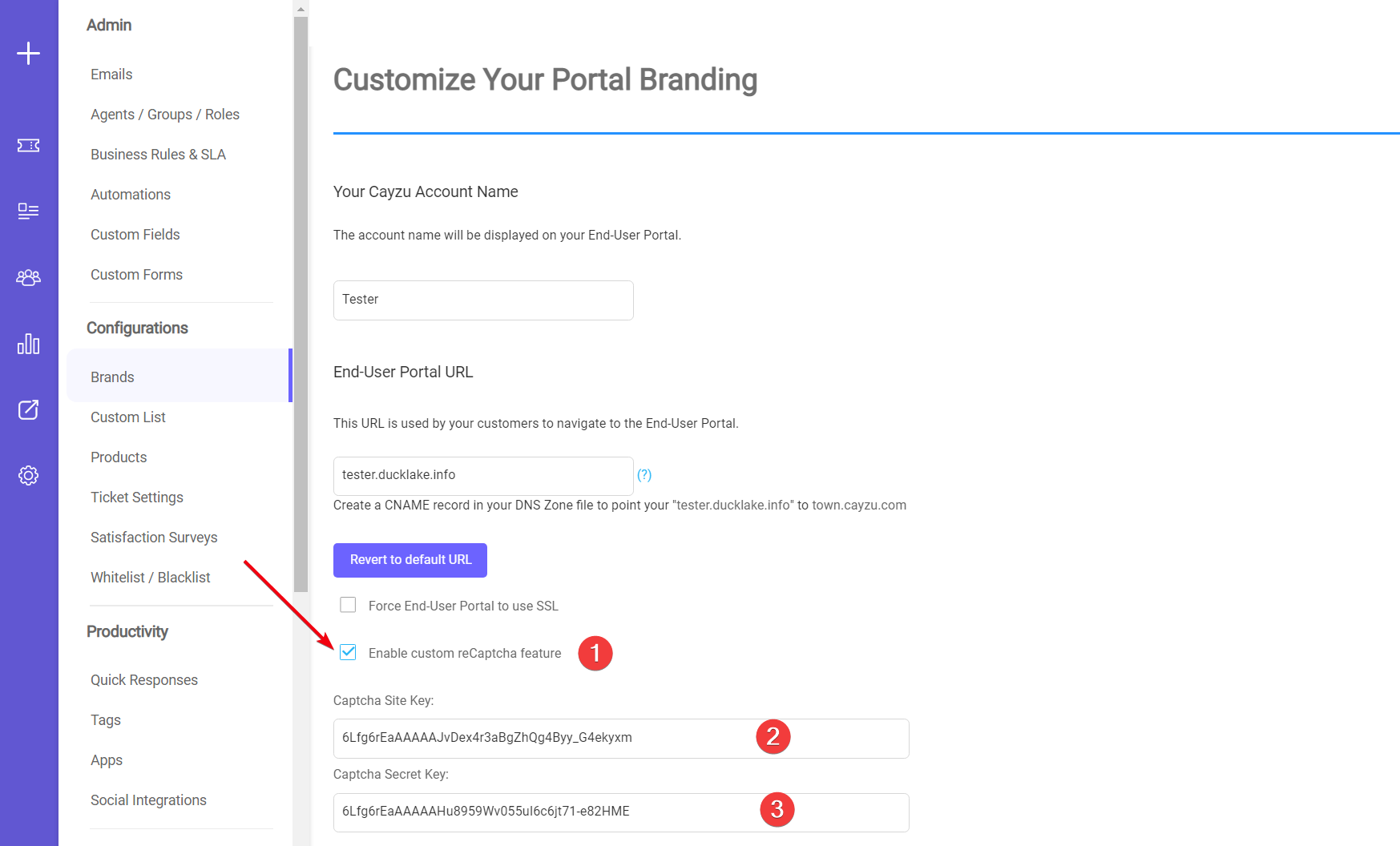Click the compose/edit note icon
The image size is (1400, 846).
point(28,409)
